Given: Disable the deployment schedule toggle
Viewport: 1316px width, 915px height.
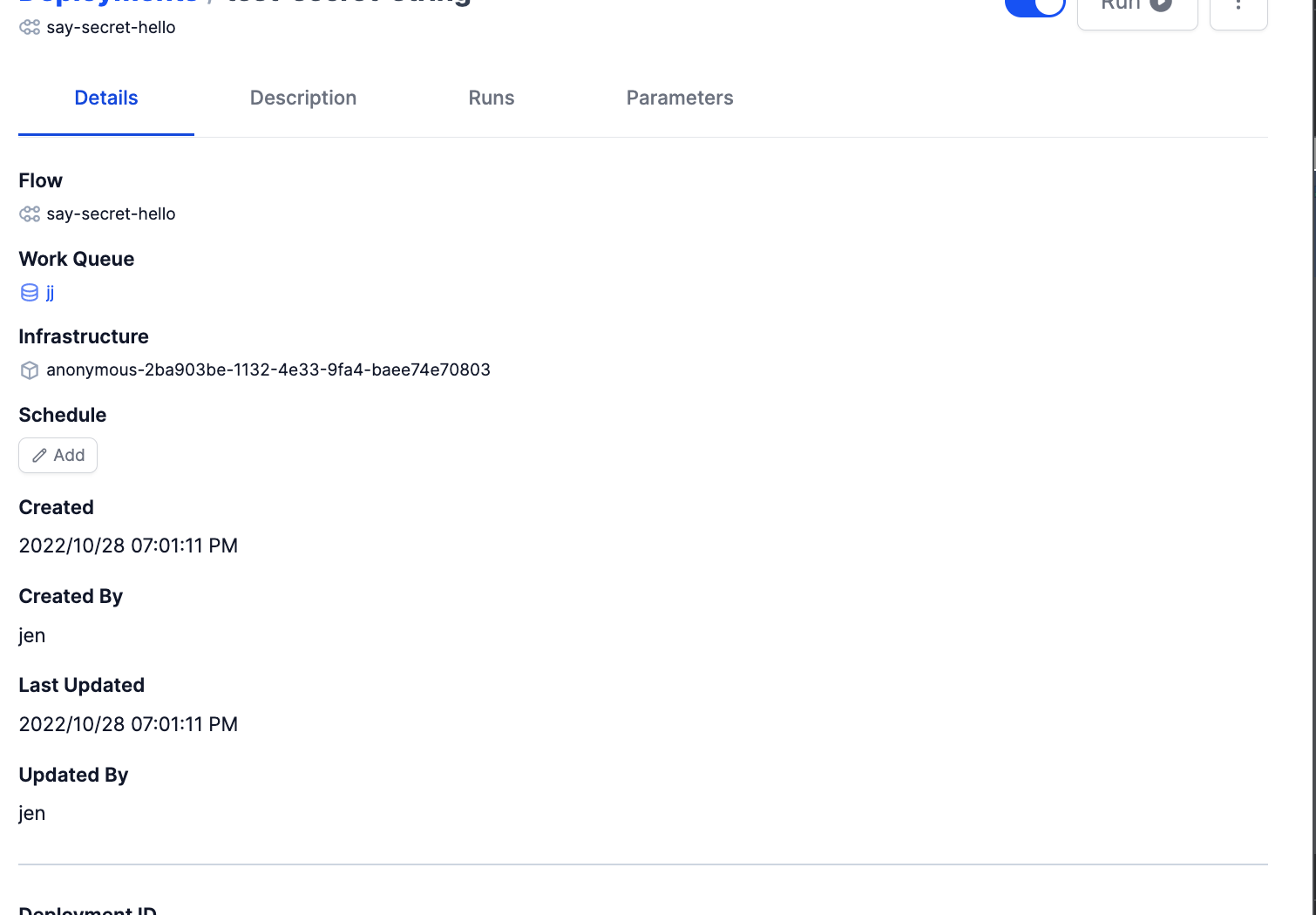Looking at the screenshot, I should (1035, 7).
